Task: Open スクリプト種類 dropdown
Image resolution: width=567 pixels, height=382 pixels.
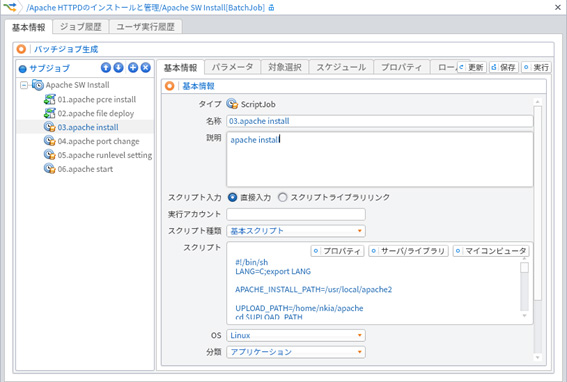Action: pyautogui.click(x=296, y=231)
